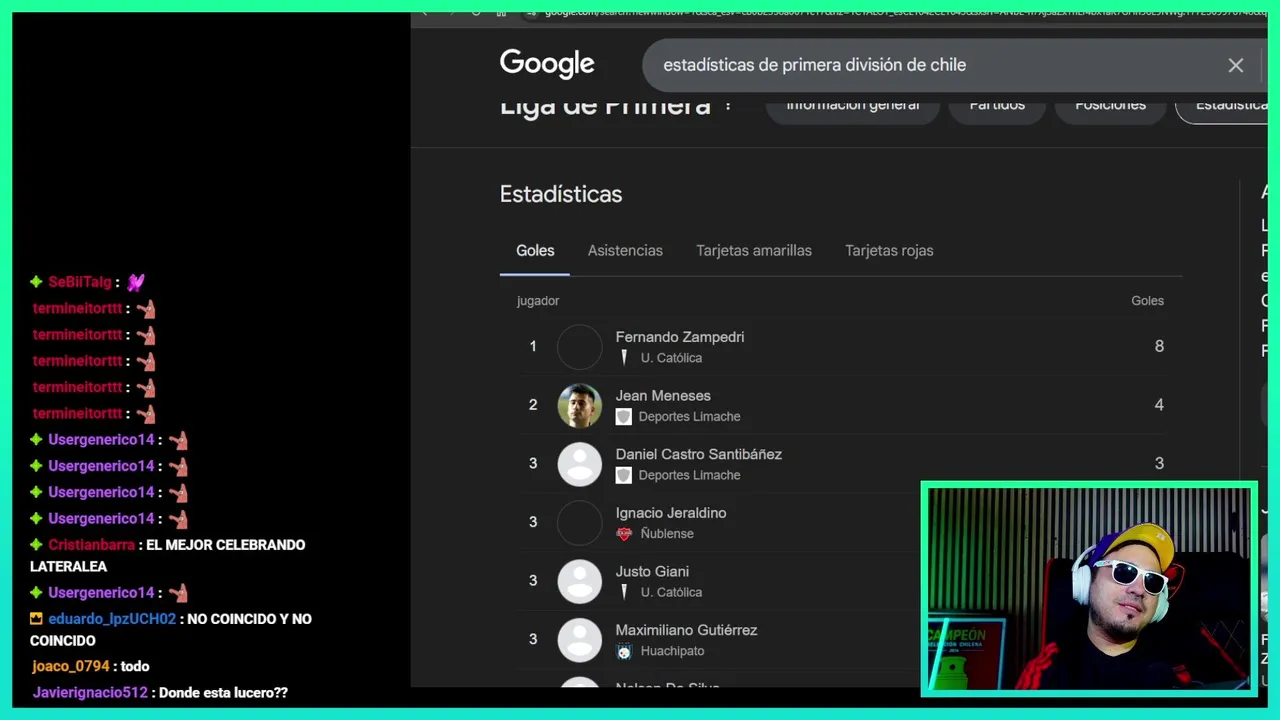Open Fernando Zampedri player row
The width and height of the screenshot is (1280, 720).
(x=841, y=347)
